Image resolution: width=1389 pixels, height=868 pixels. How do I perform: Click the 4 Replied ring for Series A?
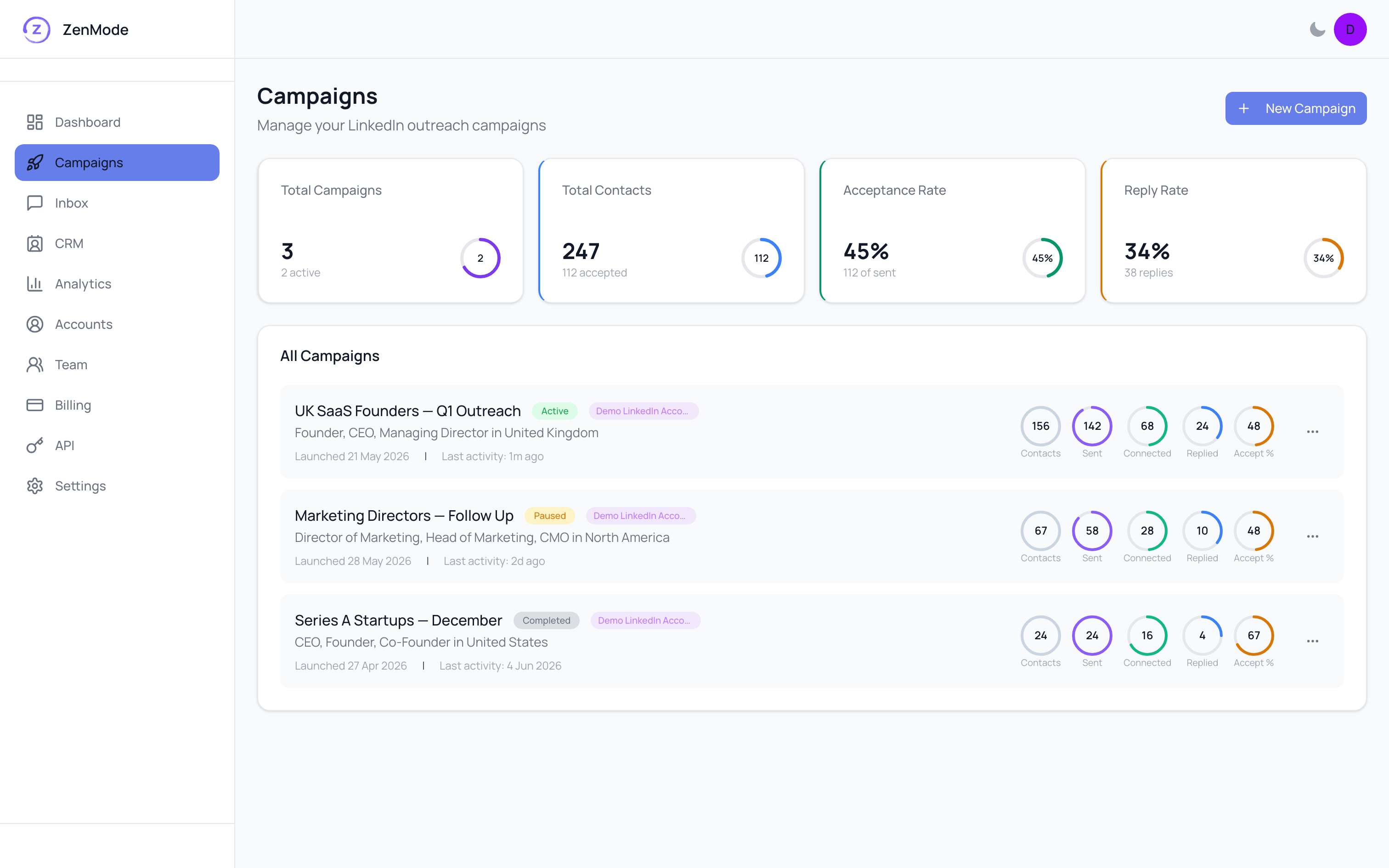[x=1202, y=636]
